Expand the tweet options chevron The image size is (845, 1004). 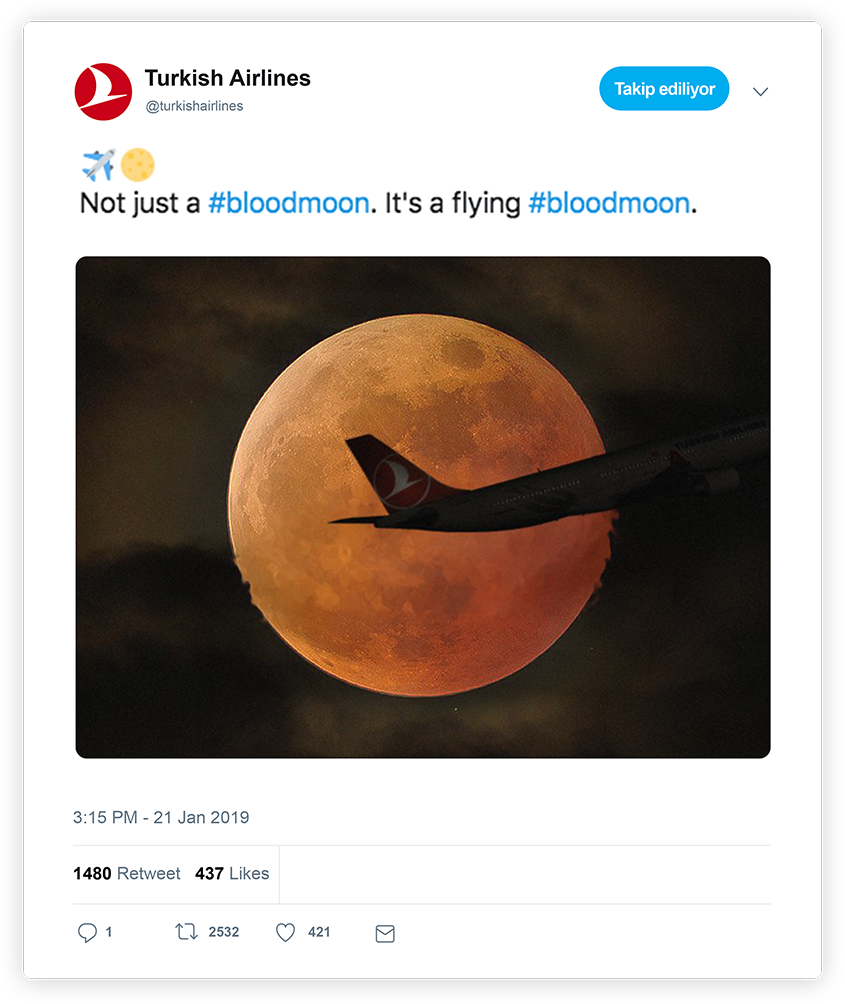760,91
